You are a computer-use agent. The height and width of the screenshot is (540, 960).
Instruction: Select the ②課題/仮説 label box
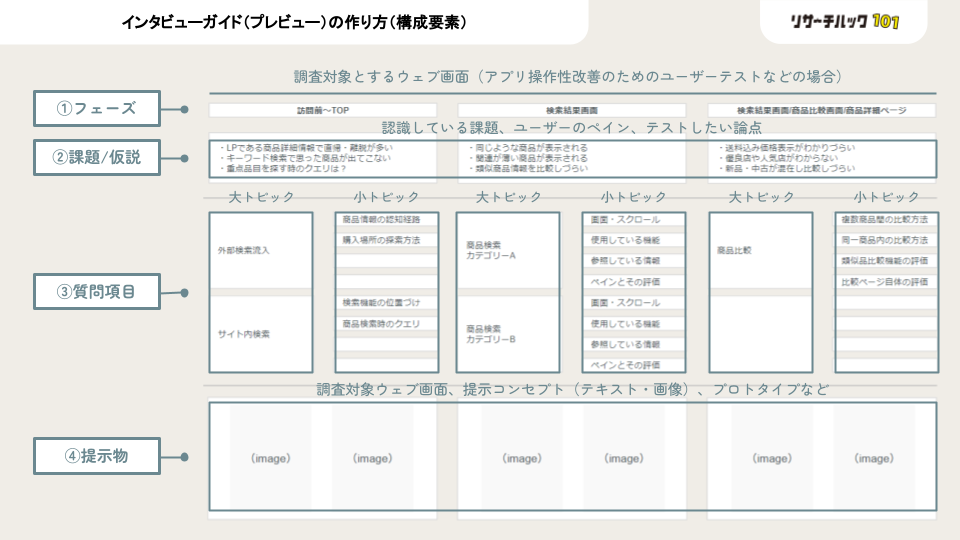(x=97, y=157)
